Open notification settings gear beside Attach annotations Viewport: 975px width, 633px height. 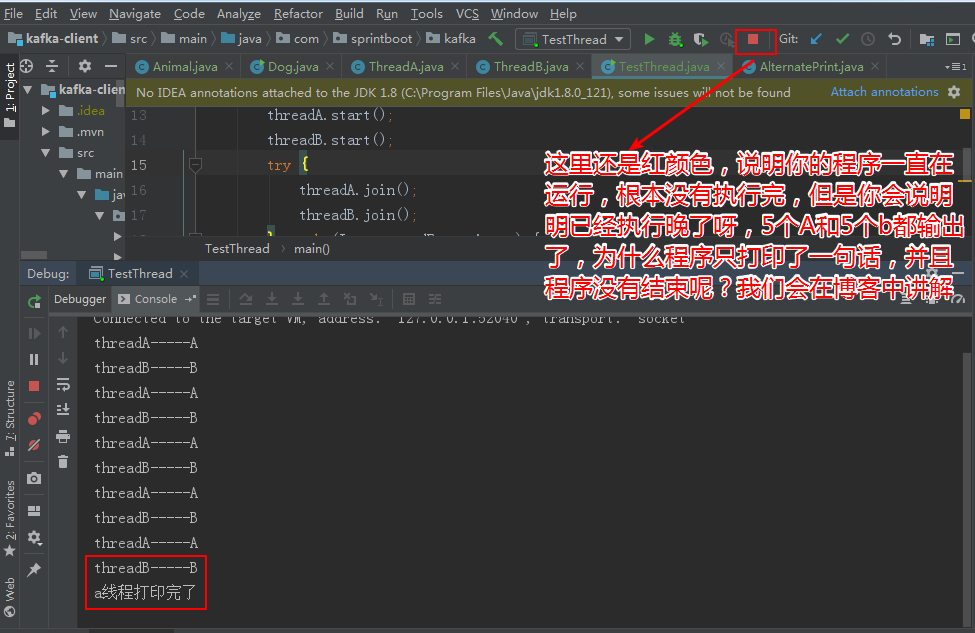coord(954,92)
